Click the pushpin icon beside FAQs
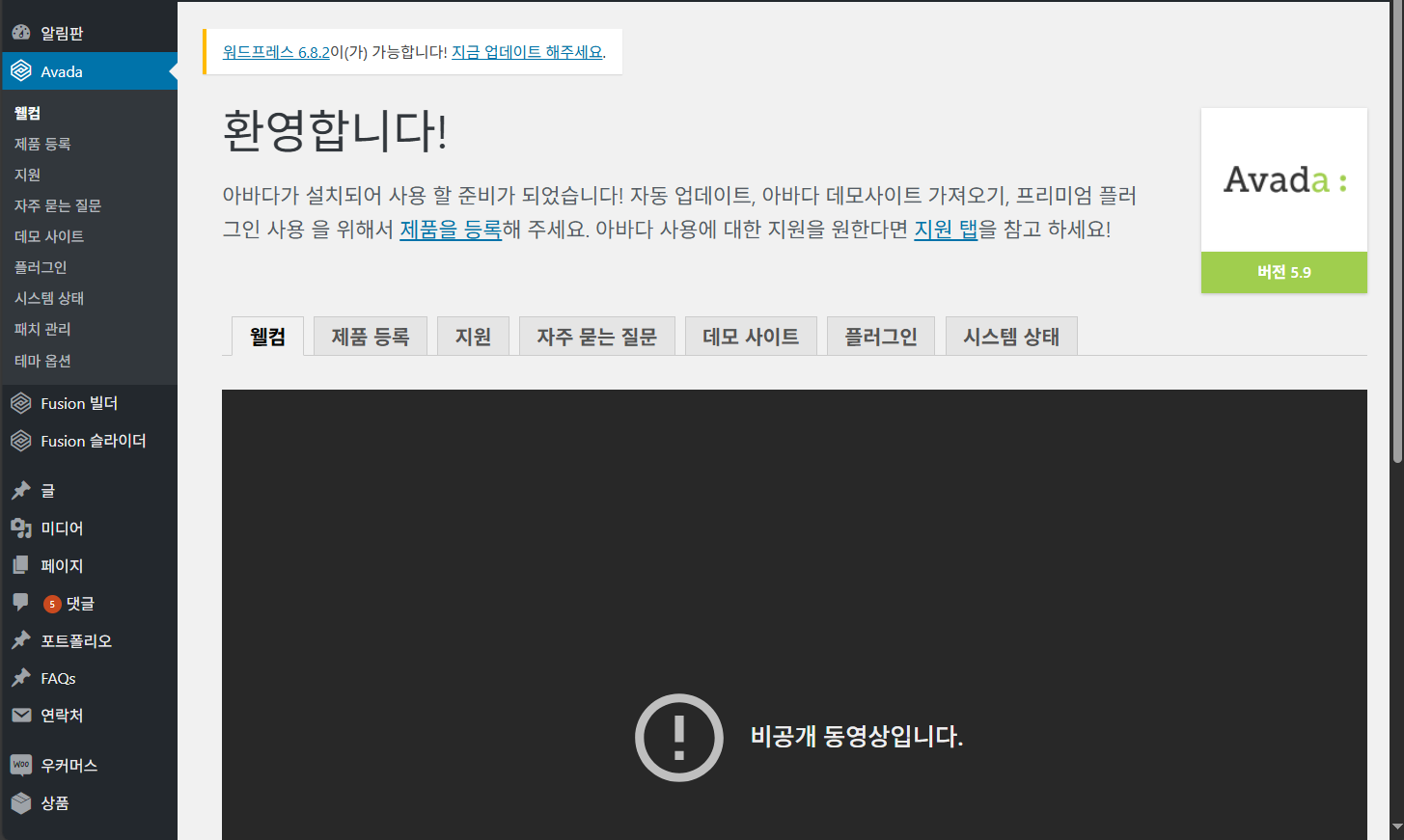The height and width of the screenshot is (840, 1404). [x=21, y=678]
